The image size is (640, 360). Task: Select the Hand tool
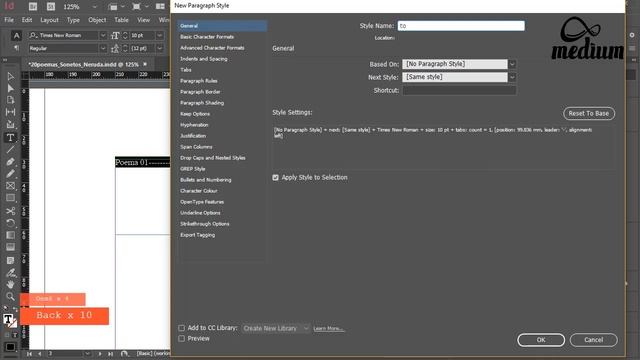click(x=11, y=284)
